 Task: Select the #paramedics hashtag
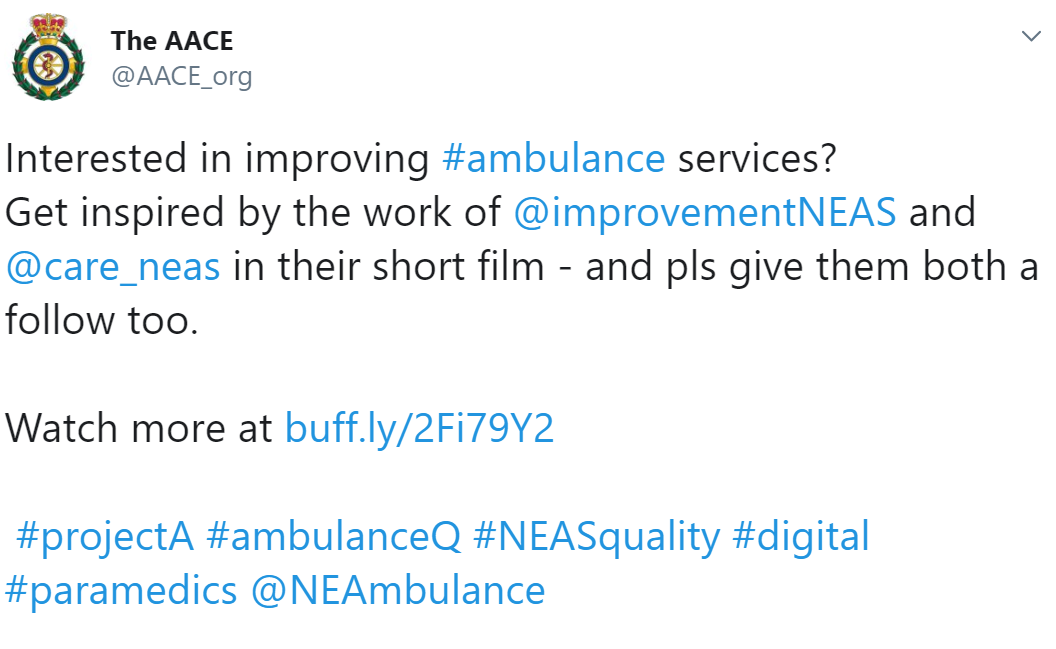(x=121, y=591)
